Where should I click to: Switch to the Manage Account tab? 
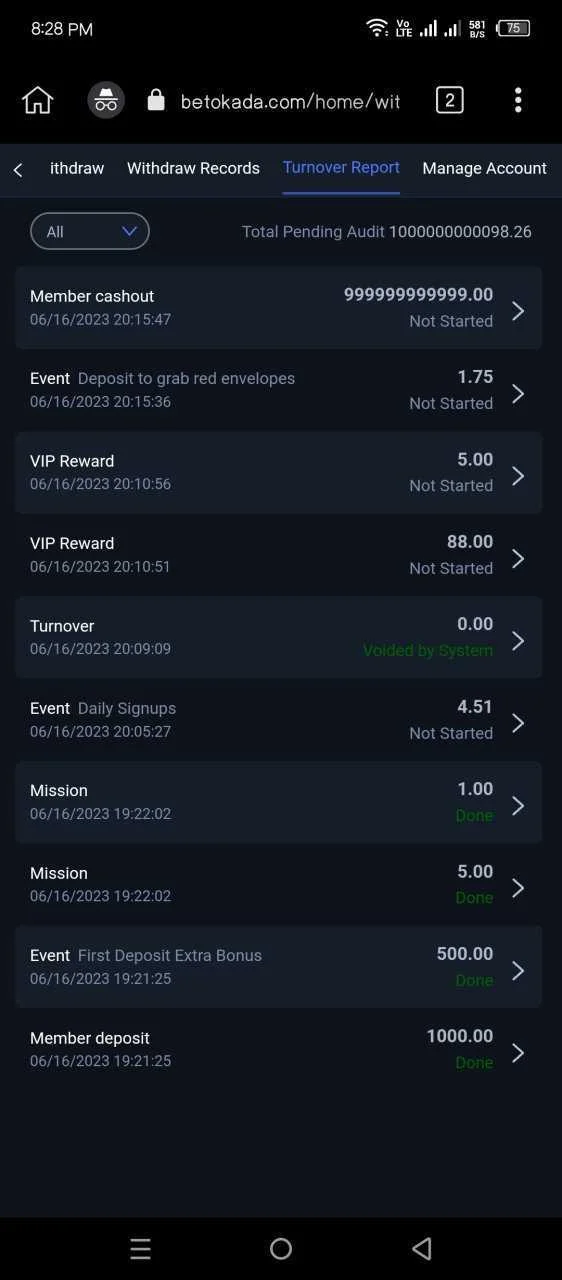pos(484,168)
